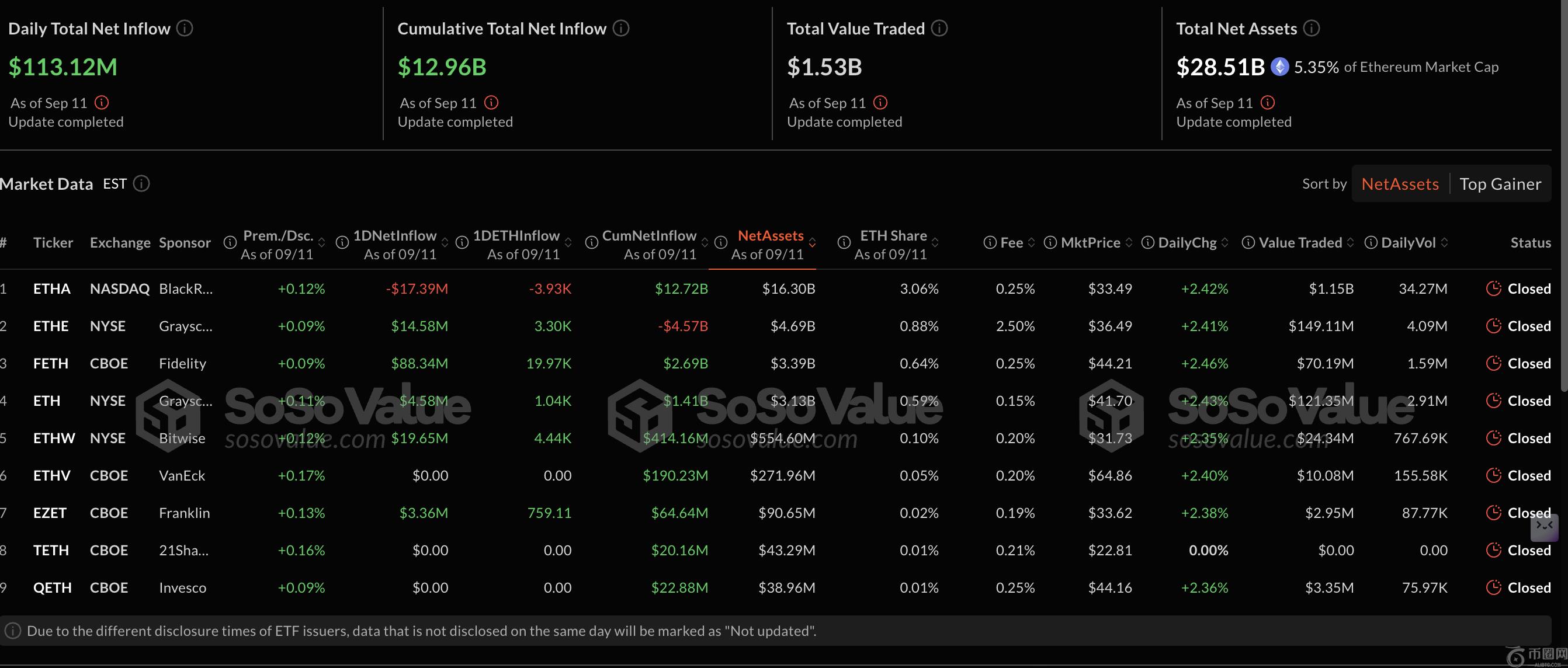Toggle sort arrows on DailyChg column

tap(1224, 243)
